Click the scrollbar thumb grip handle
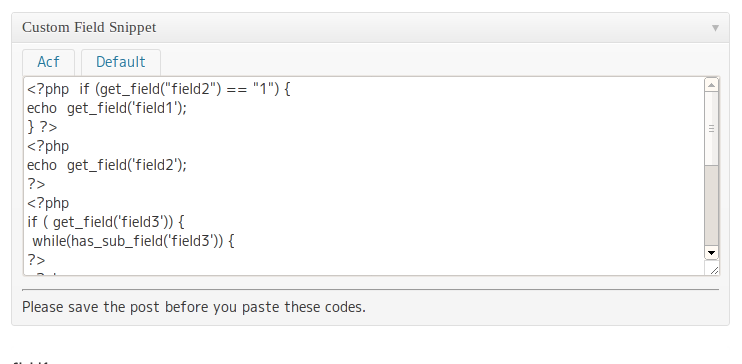 711,129
